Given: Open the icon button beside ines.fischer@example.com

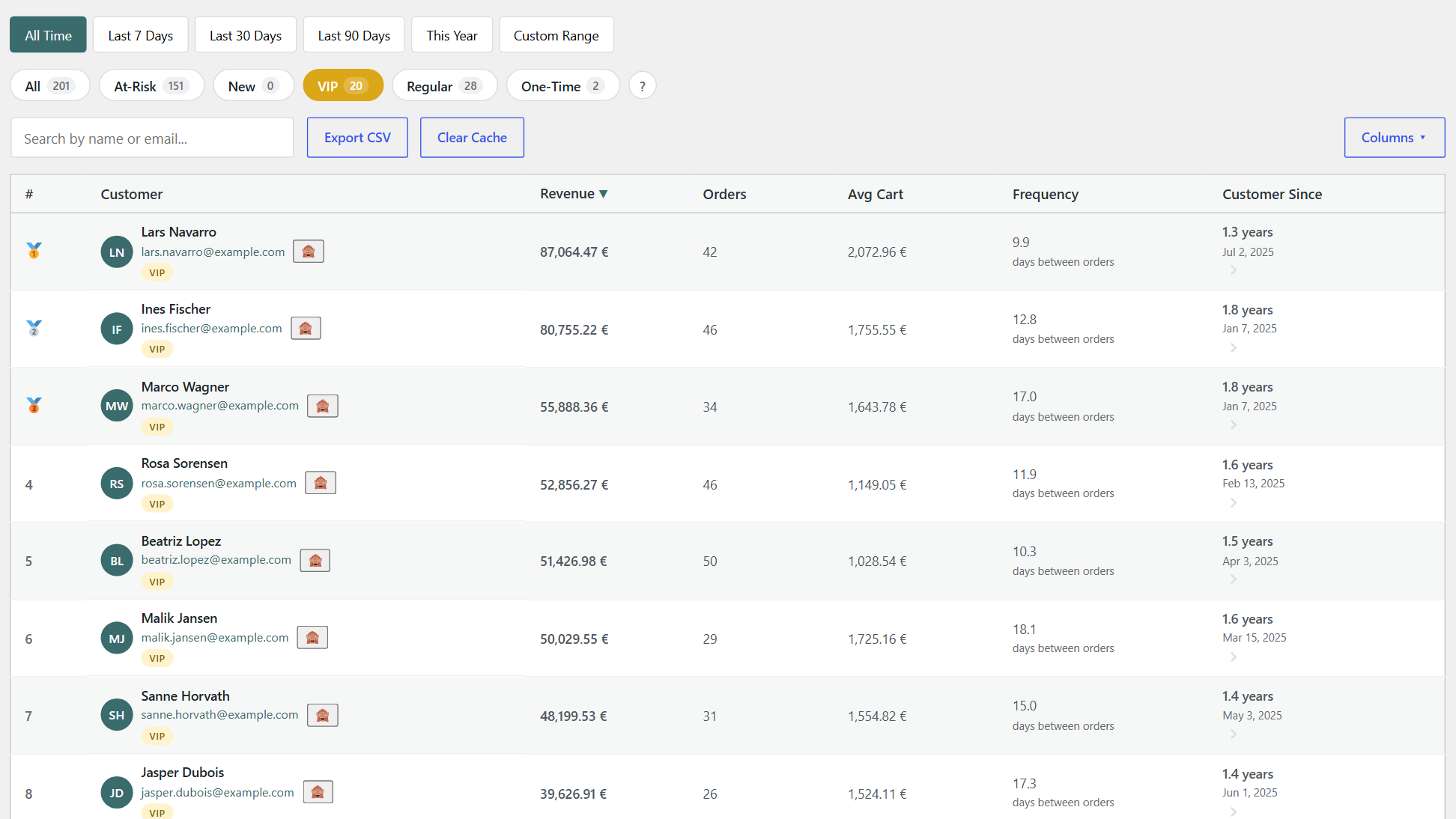Looking at the screenshot, I should click(x=306, y=328).
